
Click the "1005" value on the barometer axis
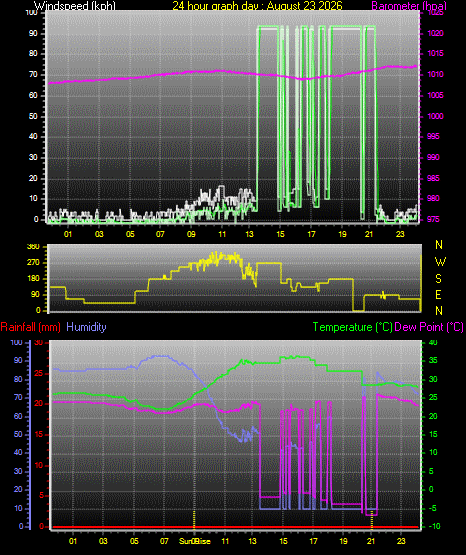pos(435,96)
